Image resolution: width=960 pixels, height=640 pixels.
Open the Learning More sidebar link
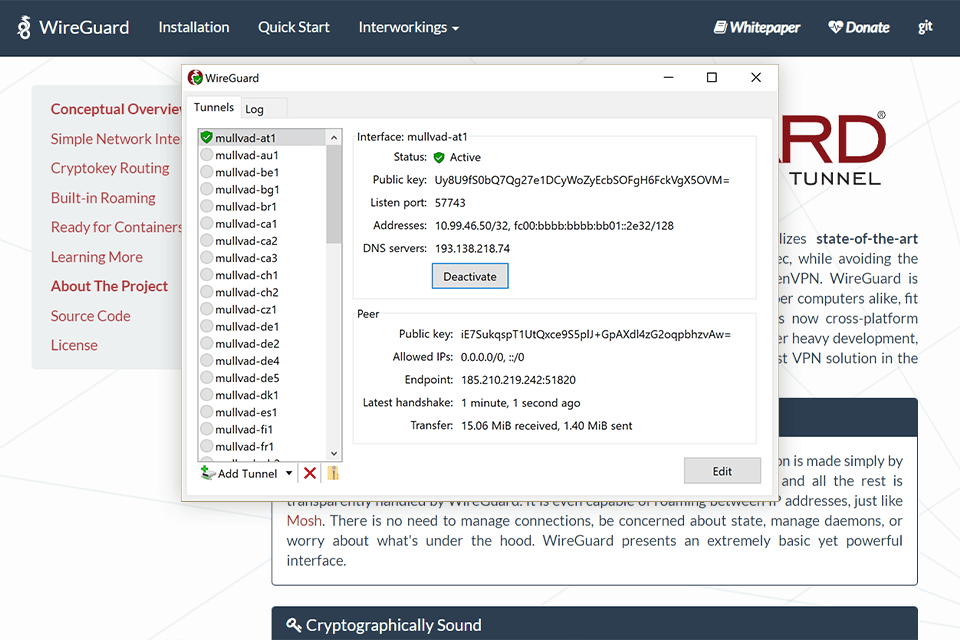[97, 257]
